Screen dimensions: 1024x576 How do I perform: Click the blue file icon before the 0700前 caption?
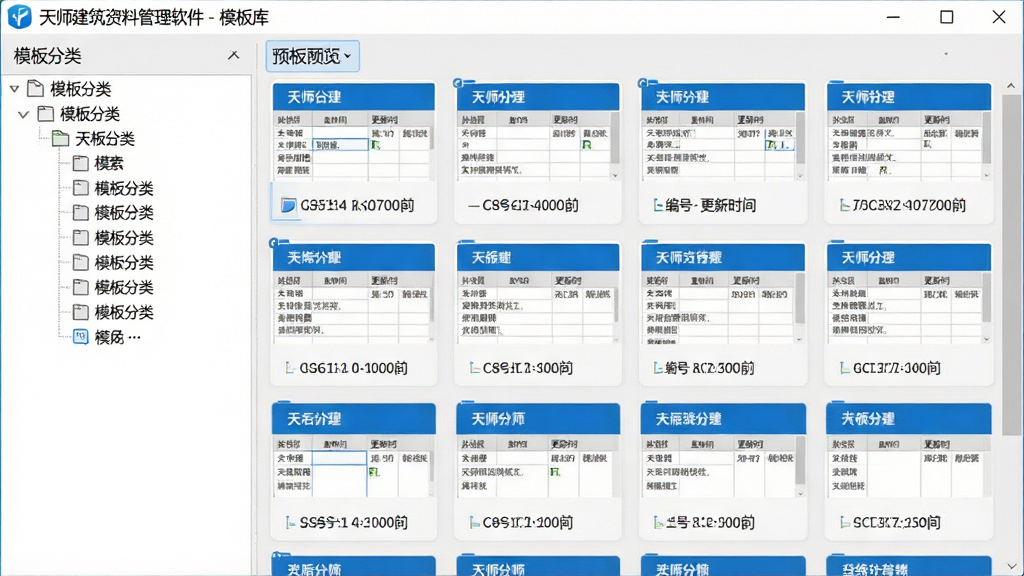[x=288, y=206]
